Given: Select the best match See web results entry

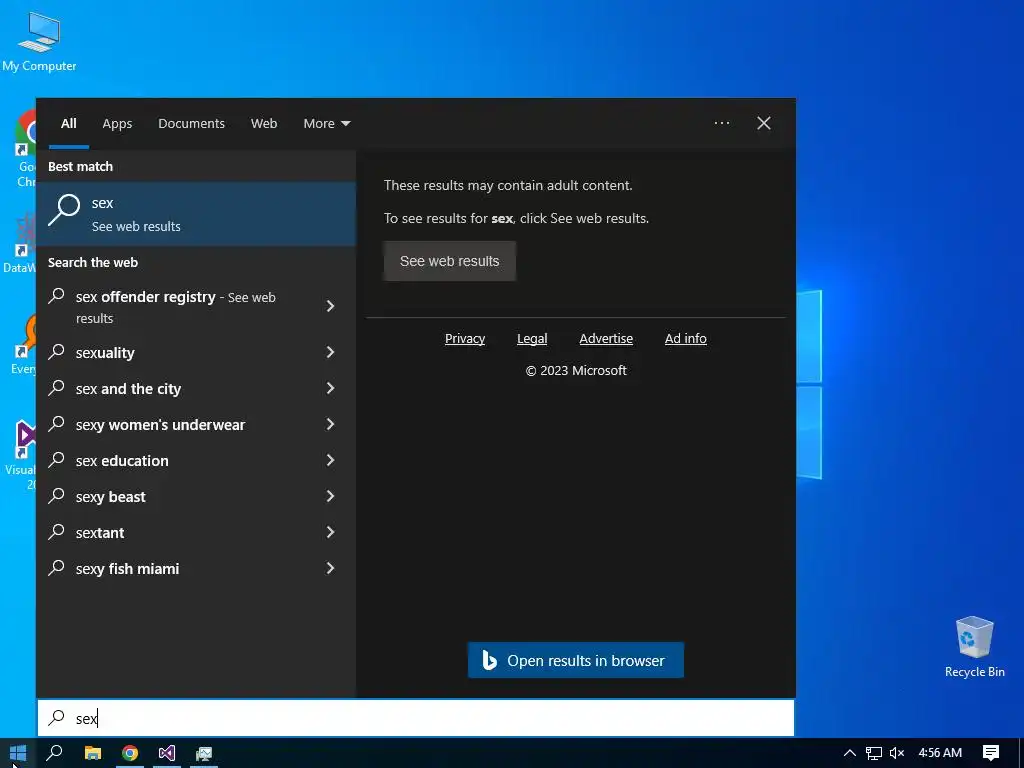Looking at the screenshot, I should [x=196, y=214].
